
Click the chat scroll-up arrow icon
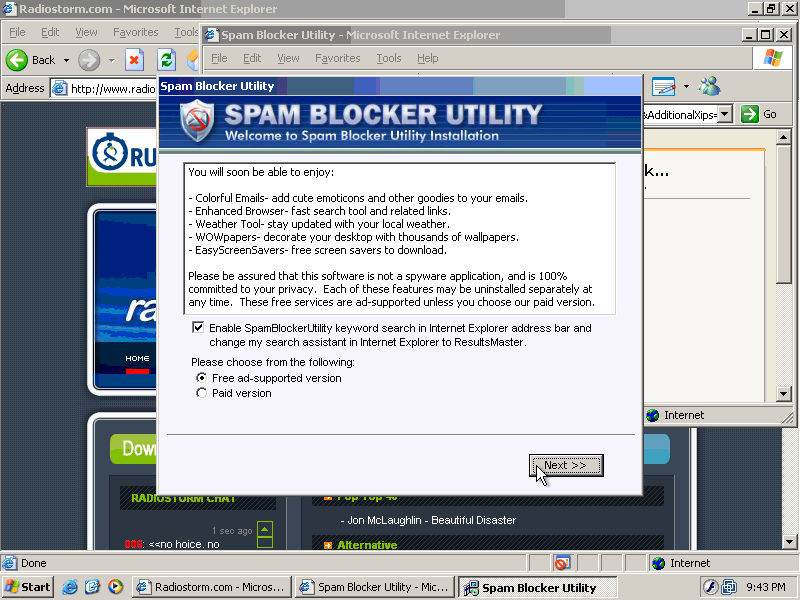265,529
